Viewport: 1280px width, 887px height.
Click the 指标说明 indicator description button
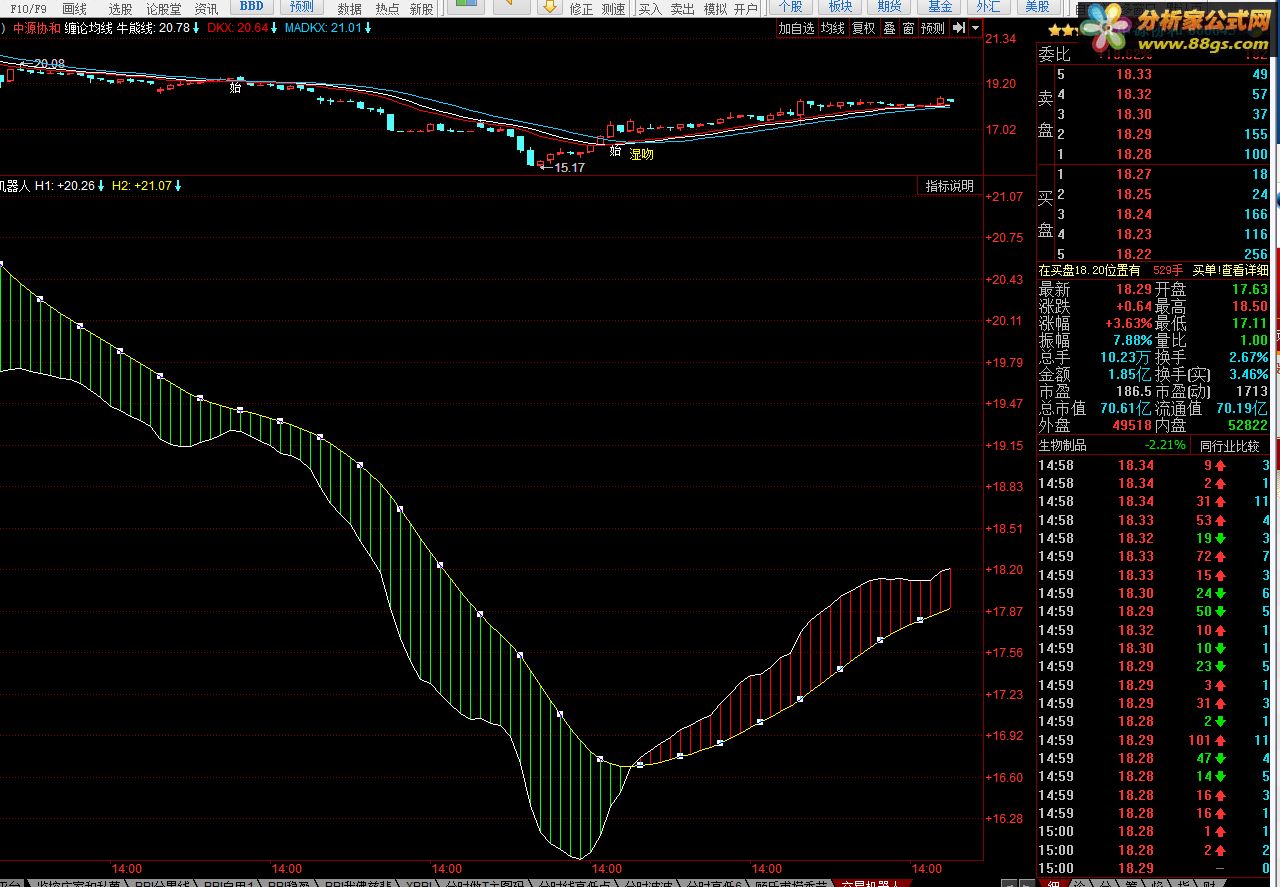949,186
